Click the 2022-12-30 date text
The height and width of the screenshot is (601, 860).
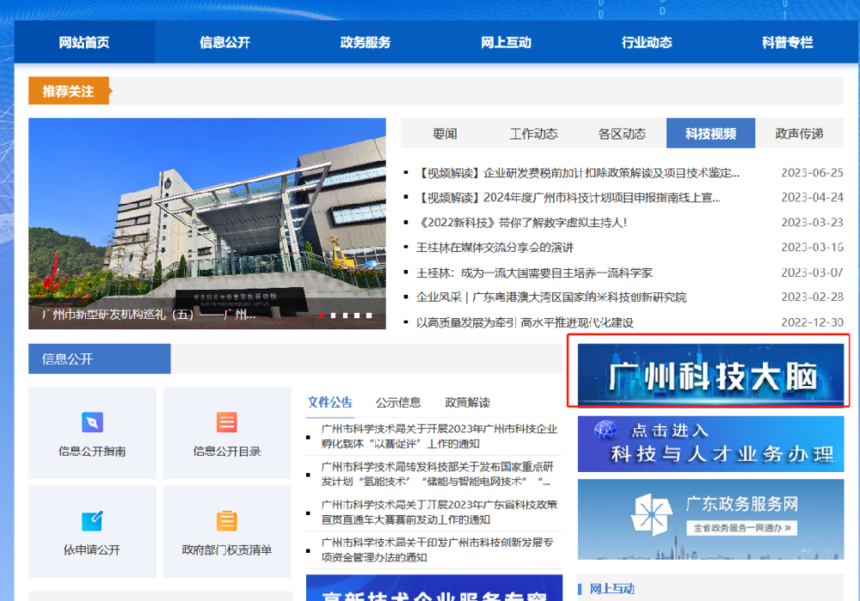pos(812,322)
